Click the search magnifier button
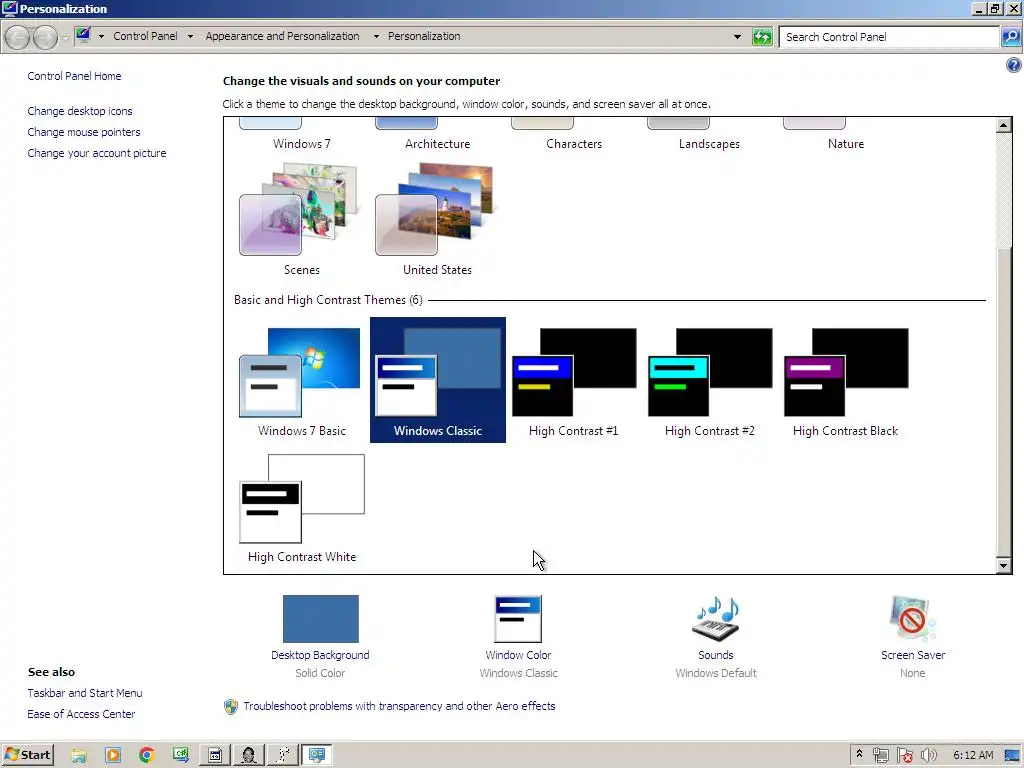The height and width of the screenshot is (768, 1024). pyautogui.click(x=1010, y=37)
